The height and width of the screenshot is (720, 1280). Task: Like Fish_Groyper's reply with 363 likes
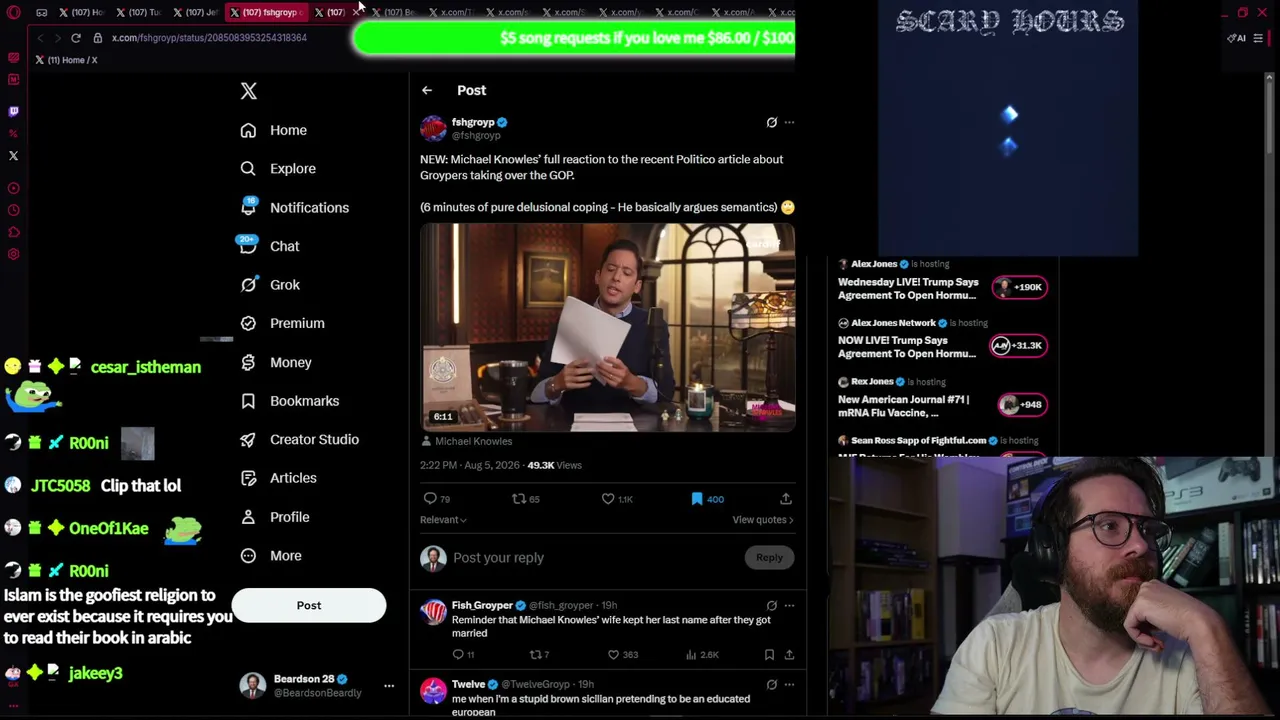click(x=623, y=655)
